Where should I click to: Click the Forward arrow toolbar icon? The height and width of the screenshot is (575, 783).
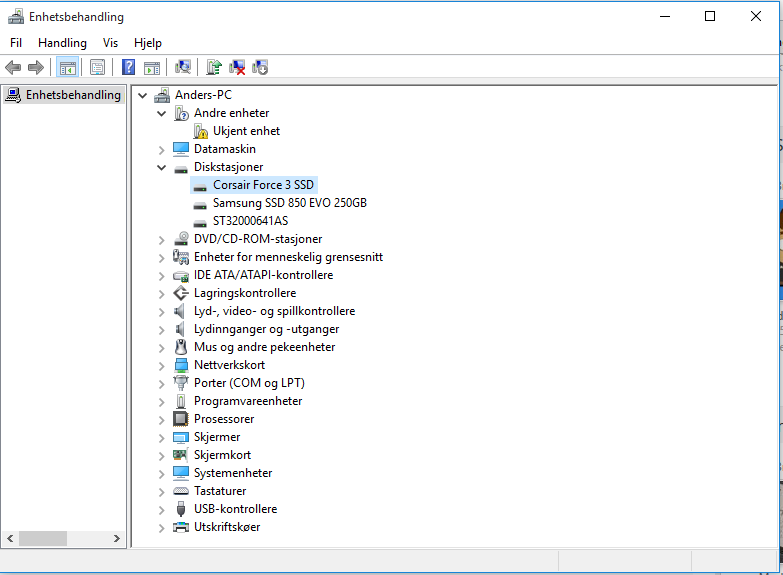click(x=36, y=67)
